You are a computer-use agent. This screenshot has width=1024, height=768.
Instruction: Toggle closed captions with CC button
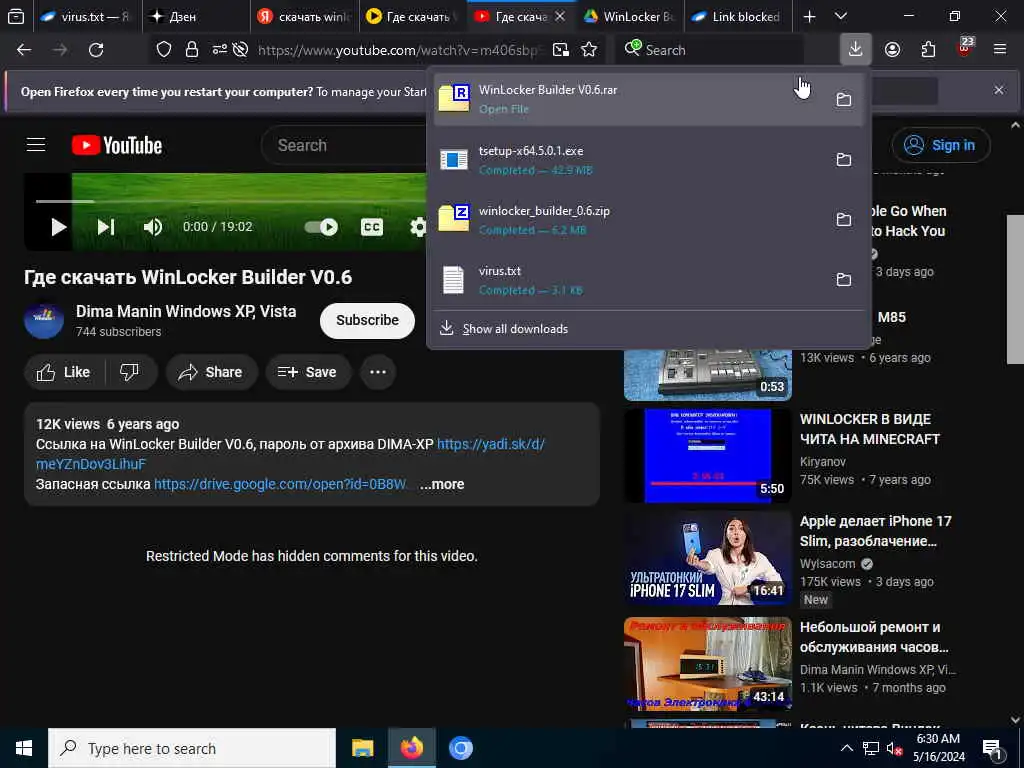pyautogui.click(x=372, y=227)
